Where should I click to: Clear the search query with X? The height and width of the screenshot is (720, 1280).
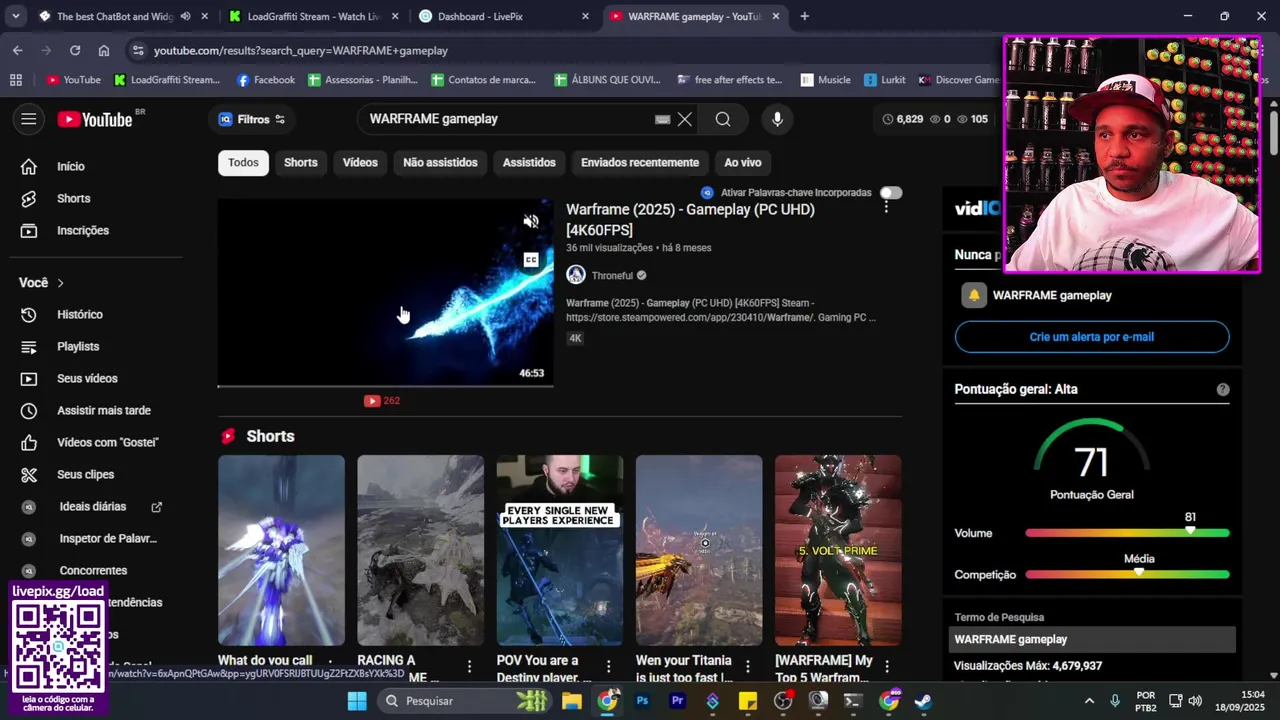(684, 119)
